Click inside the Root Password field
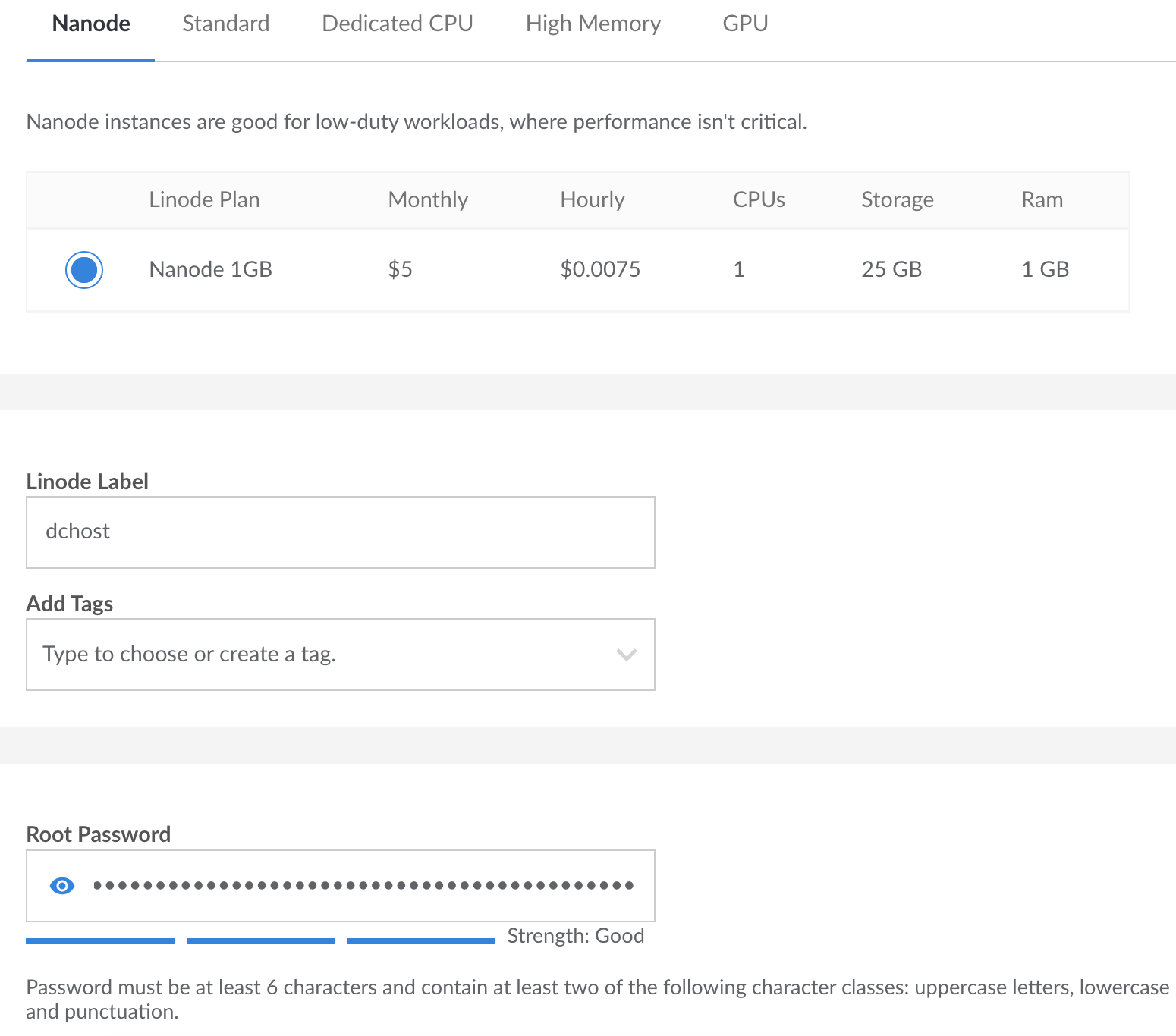Screen dimensions: 1176x1036 pos(364,885)
